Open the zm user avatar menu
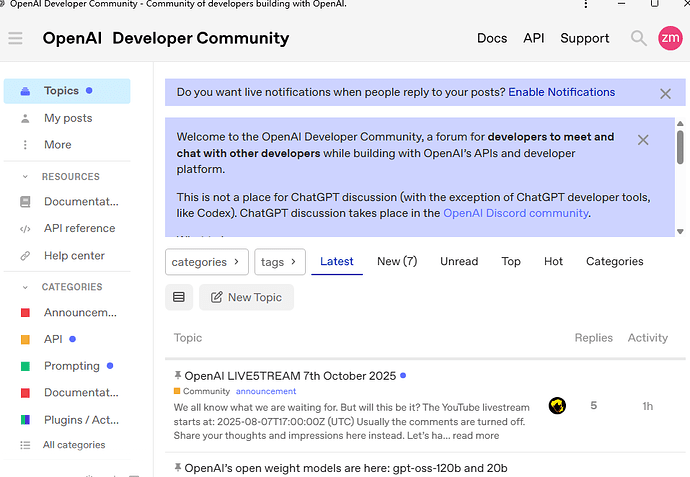 pos(670,38)
